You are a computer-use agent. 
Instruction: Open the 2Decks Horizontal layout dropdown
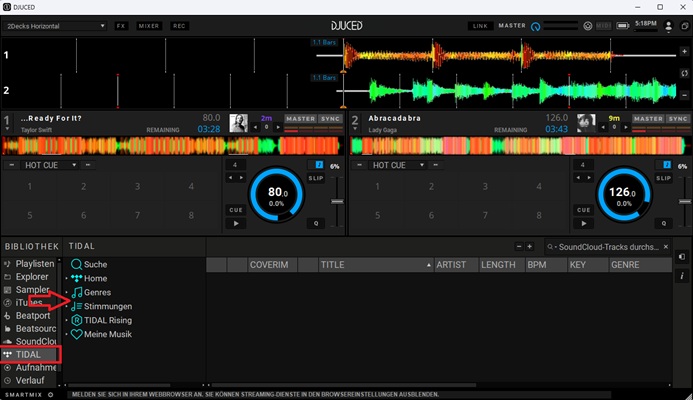click(x=55, y=26)
